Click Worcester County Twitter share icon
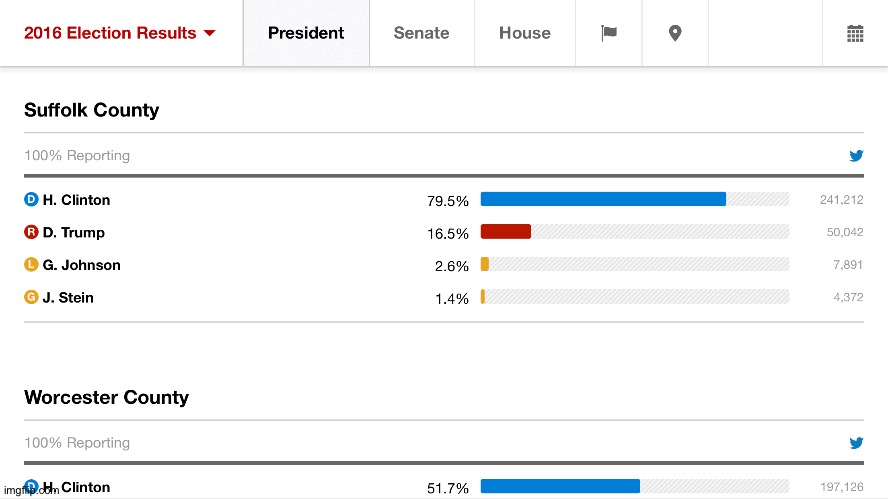 point(856,443)
